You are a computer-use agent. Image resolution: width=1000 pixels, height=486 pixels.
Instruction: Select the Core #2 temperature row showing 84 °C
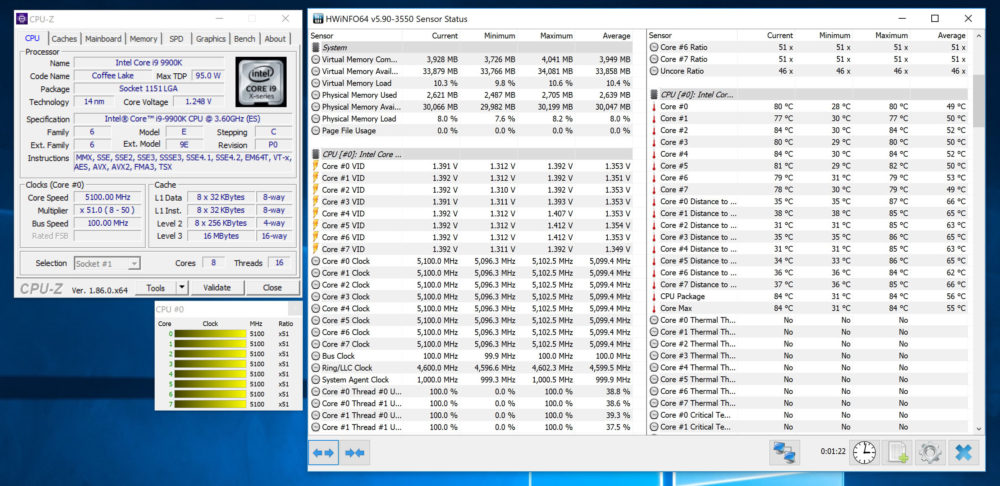click(x=809, y=130)
